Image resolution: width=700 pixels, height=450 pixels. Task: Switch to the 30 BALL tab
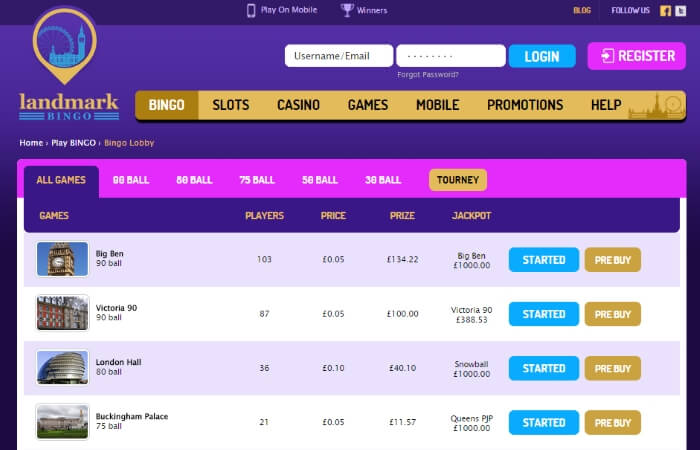pos(383,180)
